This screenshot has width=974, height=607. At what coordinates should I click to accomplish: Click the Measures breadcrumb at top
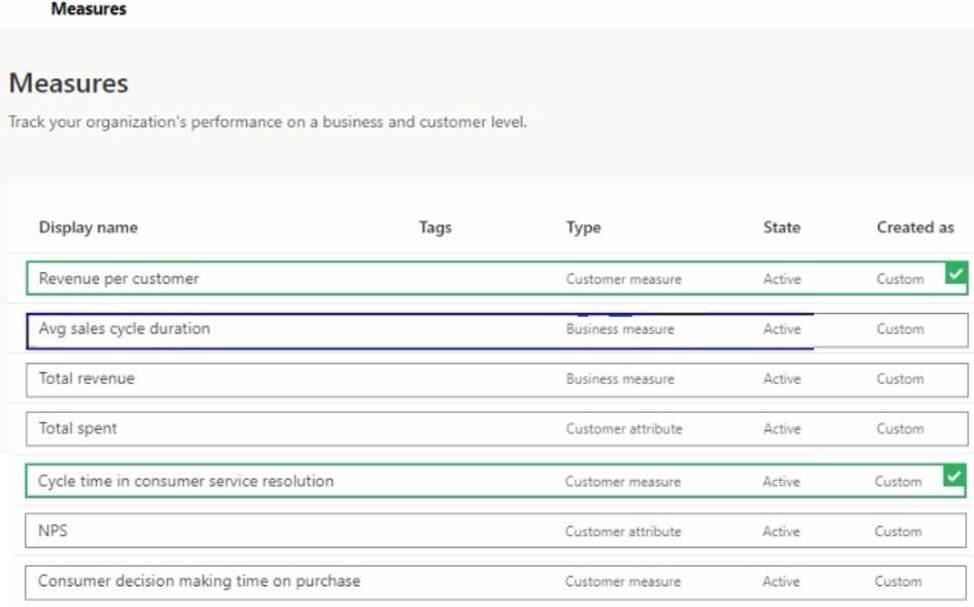[88, 9]
